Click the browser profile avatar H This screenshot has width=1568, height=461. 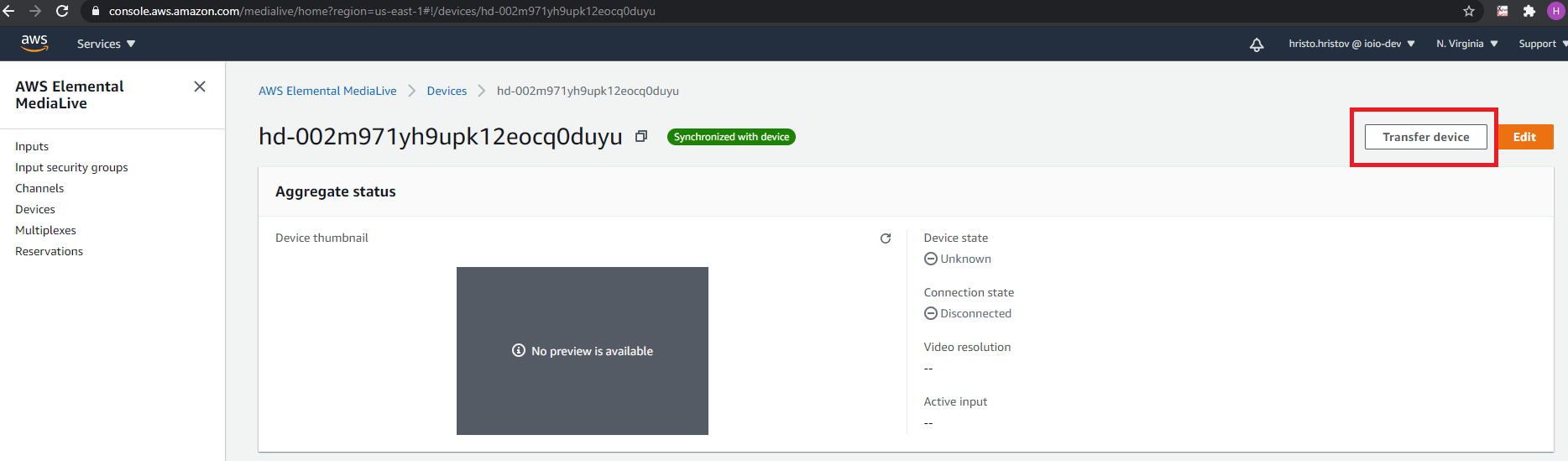point(1555,11)
